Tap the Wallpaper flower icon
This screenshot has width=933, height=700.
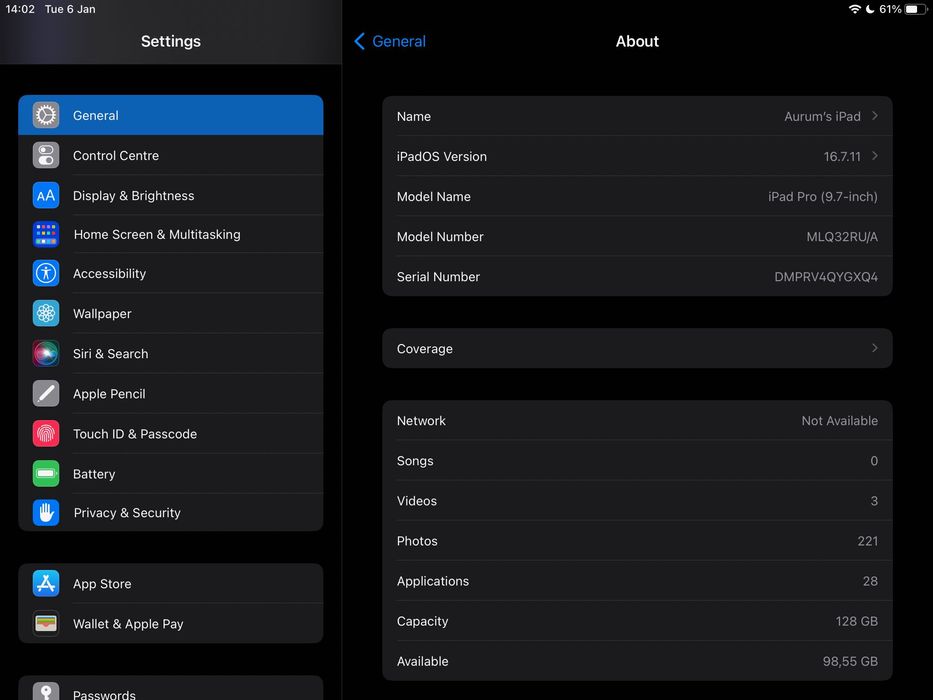click(46, 313)
